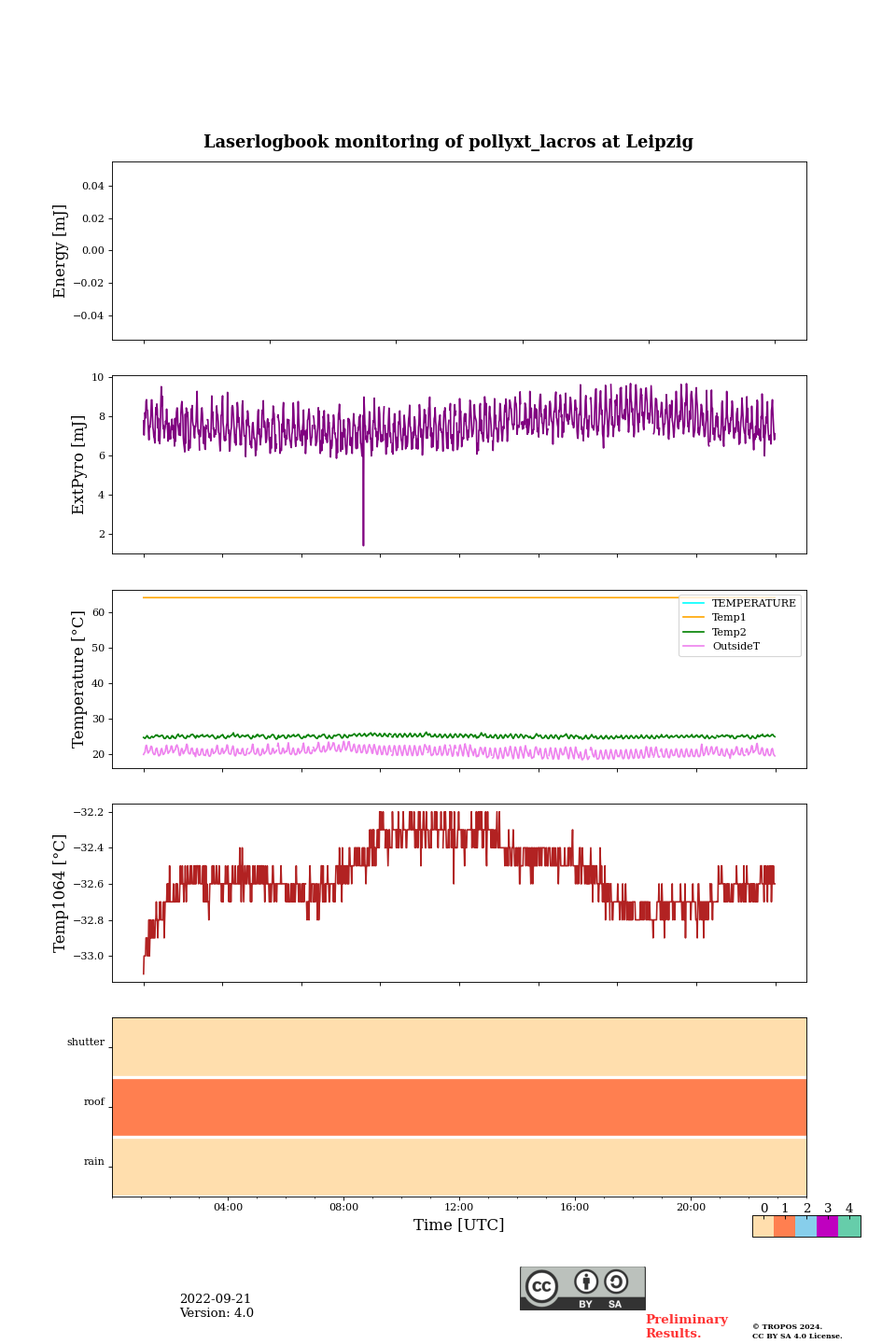
Task: Click the 10 tick on ExtPyro axis
Action: (x=98, y=378)
